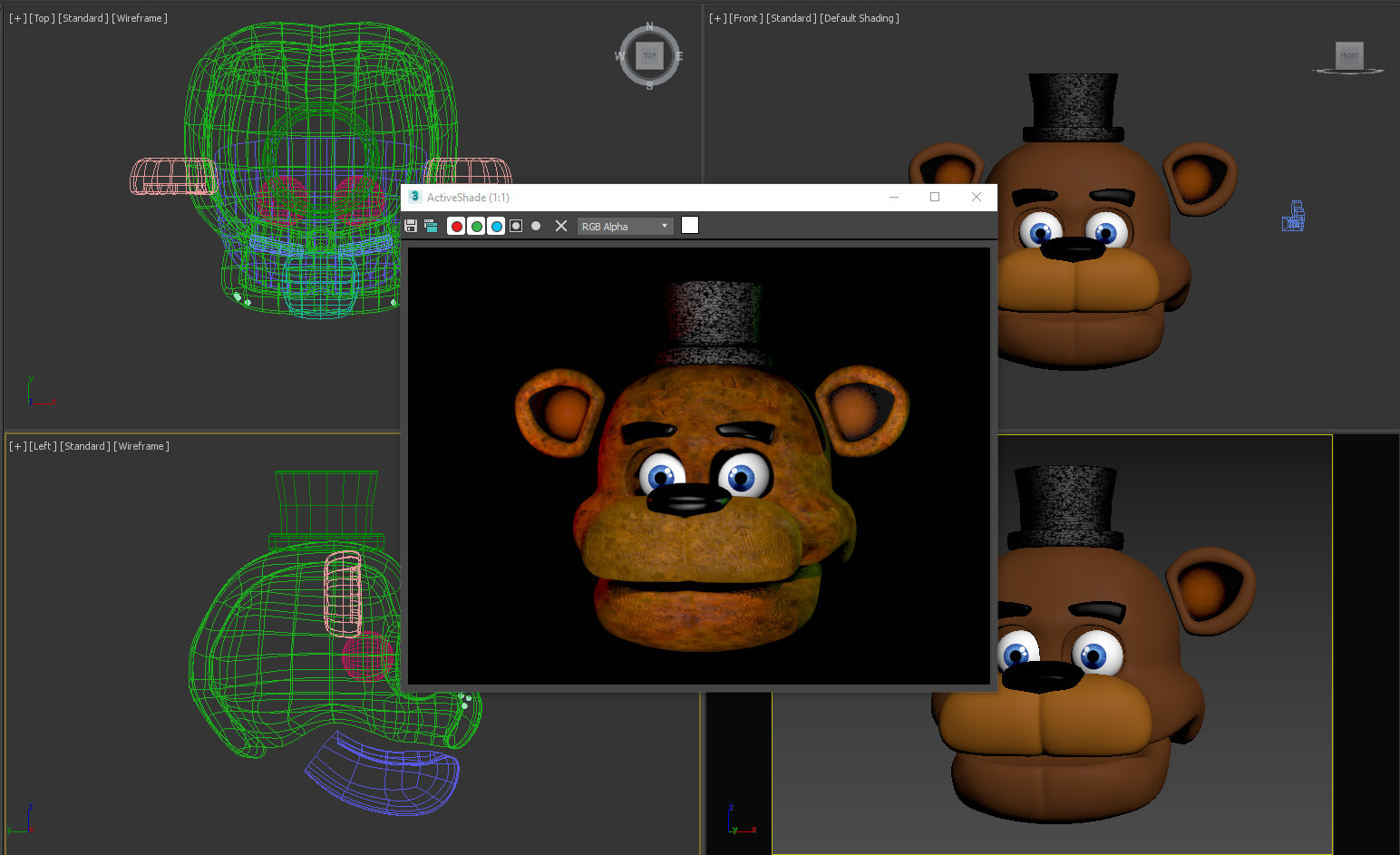
Task: Select the top hat in the Front viewport
Action: click(x=1074, y=107)
